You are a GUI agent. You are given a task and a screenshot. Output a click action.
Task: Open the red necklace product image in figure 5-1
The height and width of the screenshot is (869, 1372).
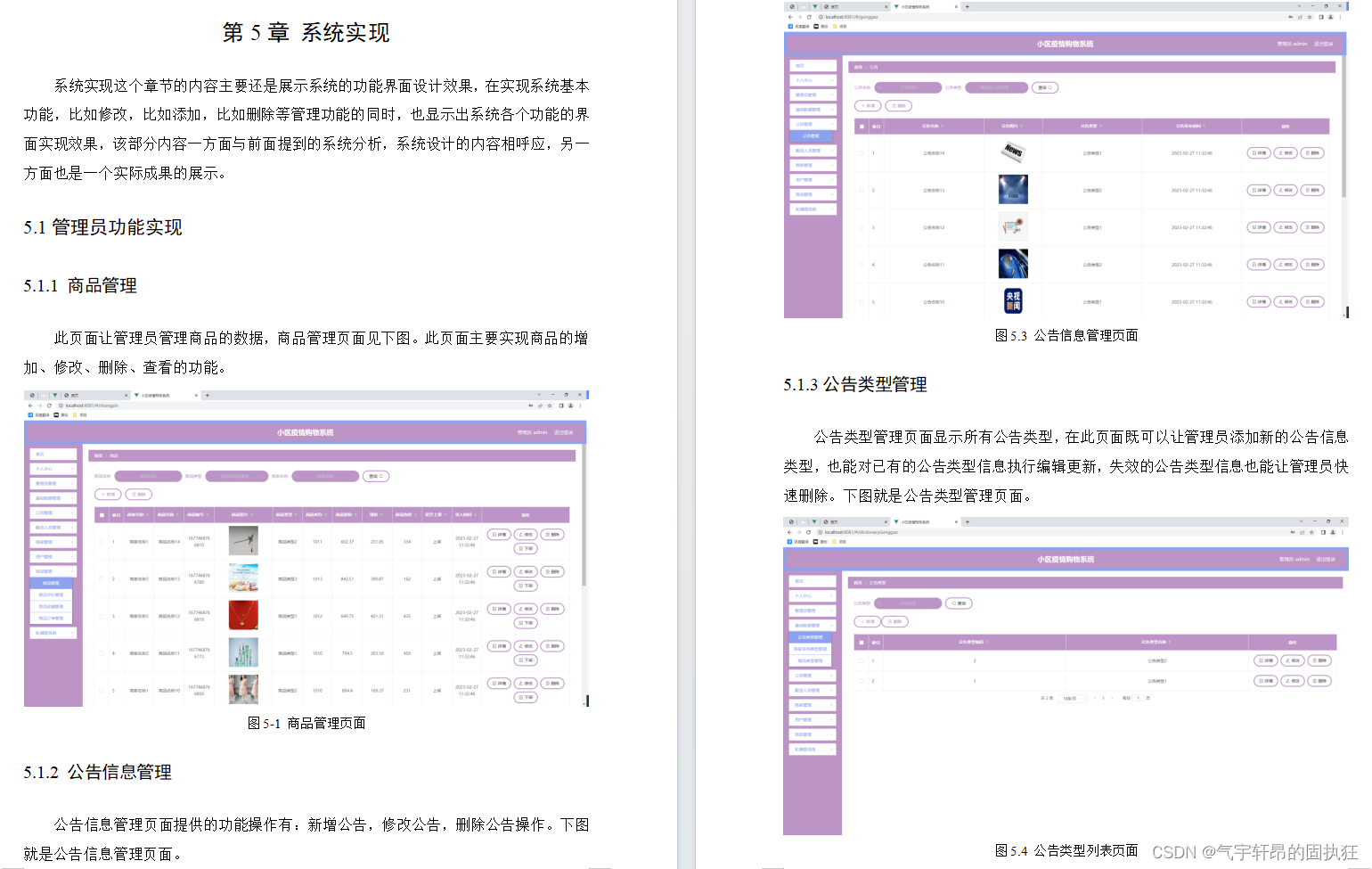(243, 615)
